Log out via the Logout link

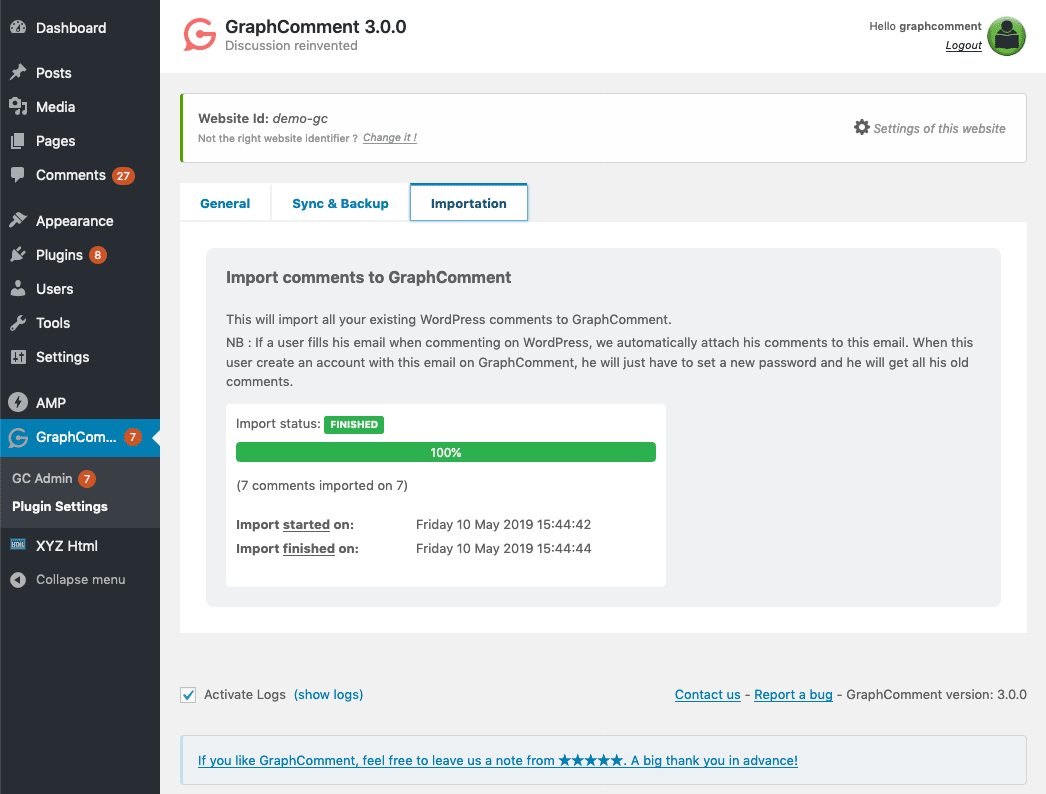(963, 45)
